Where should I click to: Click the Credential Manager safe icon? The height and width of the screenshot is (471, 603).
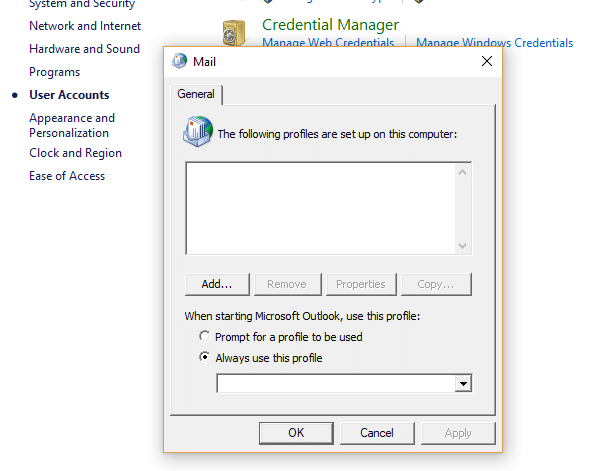point(235,33)
